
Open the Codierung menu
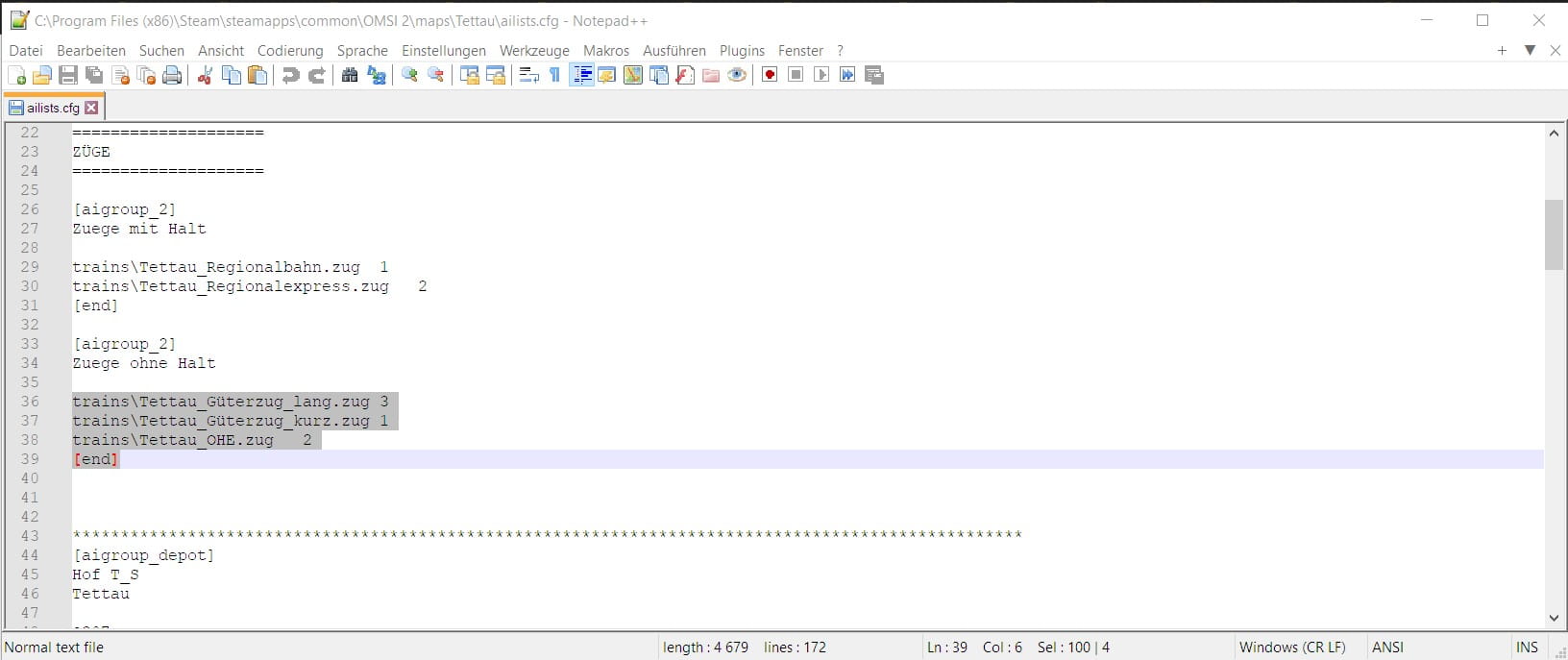click(290, 51)
